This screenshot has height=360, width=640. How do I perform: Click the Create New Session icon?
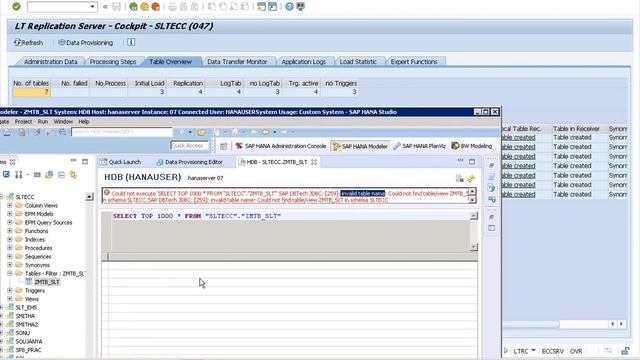tap(261, 7)
